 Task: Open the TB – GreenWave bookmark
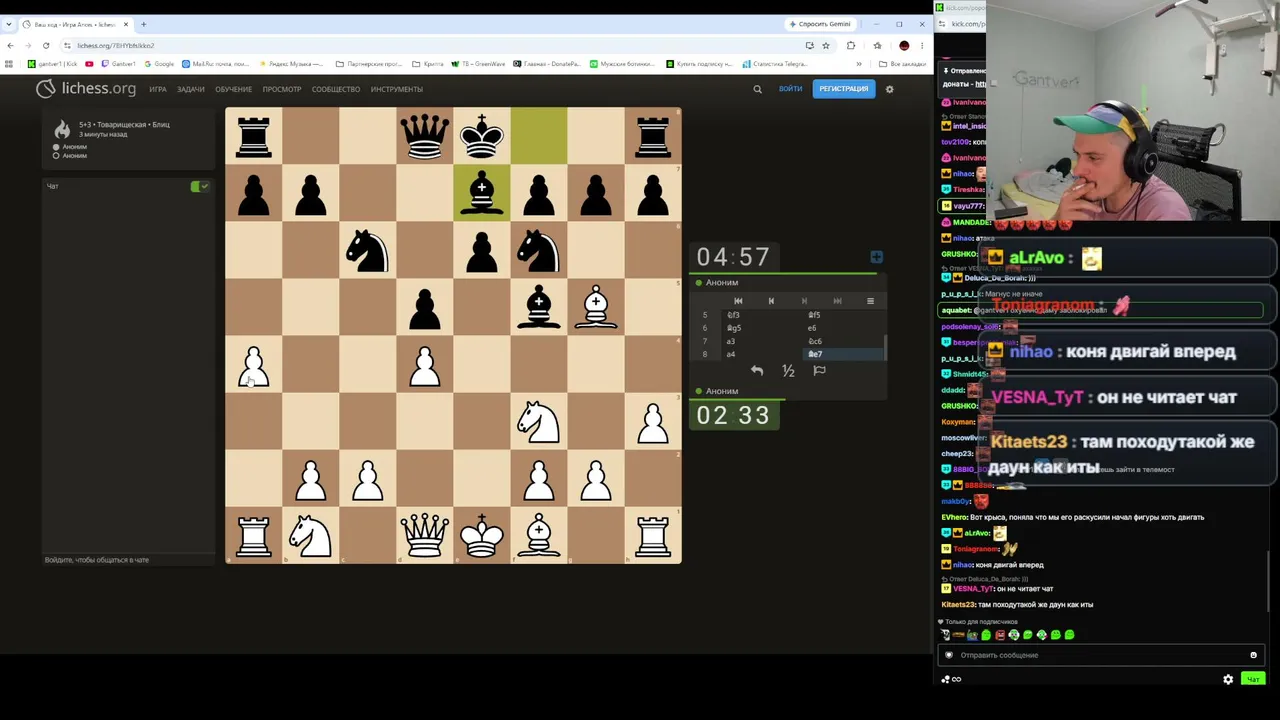pyautogui.click(x=480, y=64)
